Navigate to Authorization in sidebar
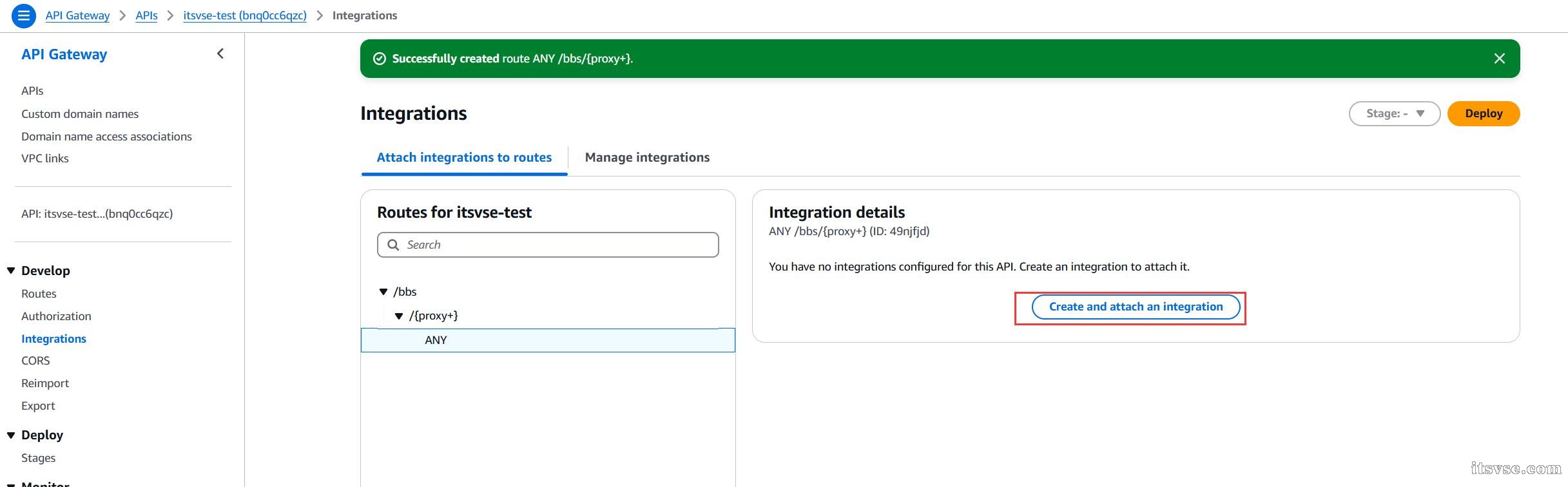The height and width of the screenshot is (487, 1568). tap(56, 316)
